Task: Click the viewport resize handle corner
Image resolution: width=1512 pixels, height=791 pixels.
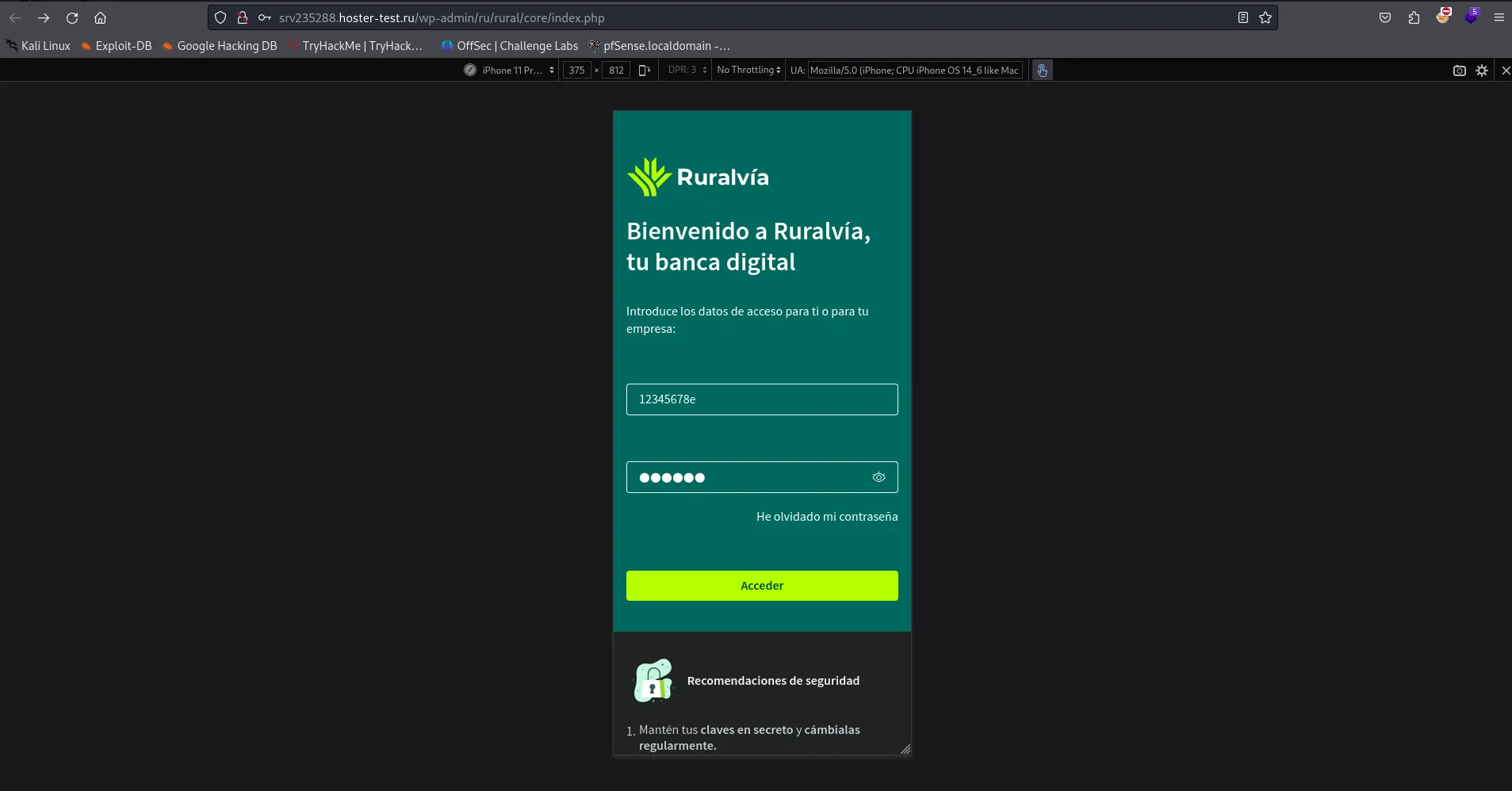Action: point(905,749)
